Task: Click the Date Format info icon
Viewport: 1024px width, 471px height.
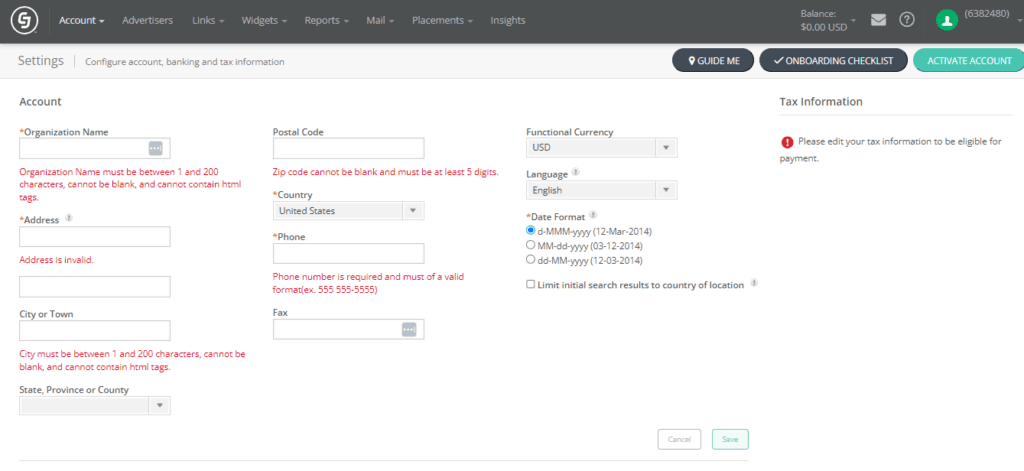Action: point(594,214)
